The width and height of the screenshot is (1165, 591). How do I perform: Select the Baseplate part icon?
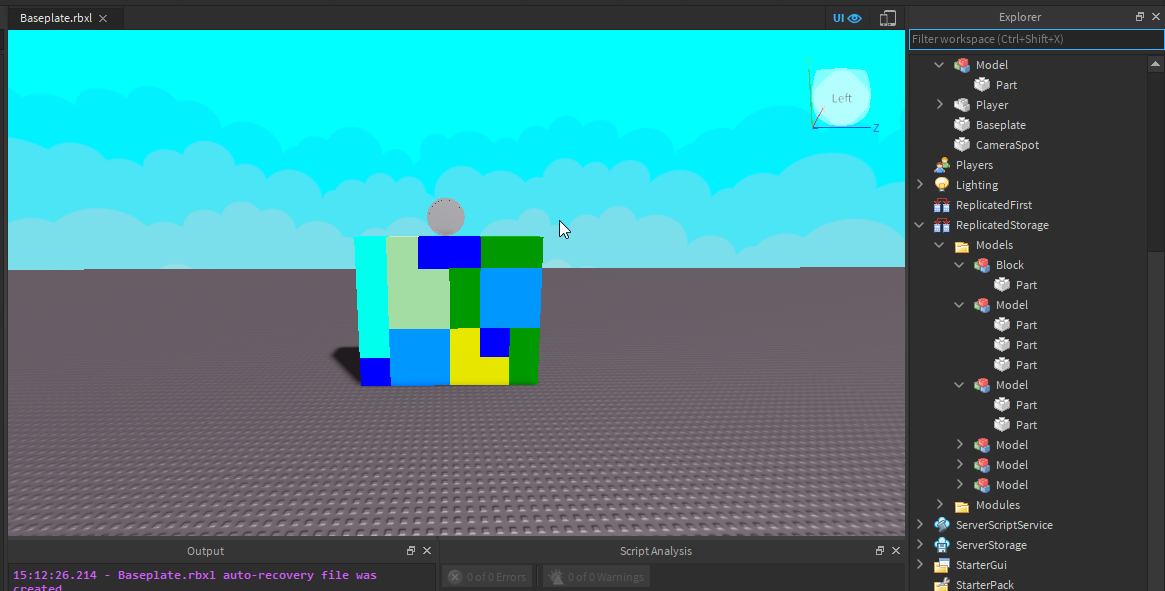click(x=961, y=124)
